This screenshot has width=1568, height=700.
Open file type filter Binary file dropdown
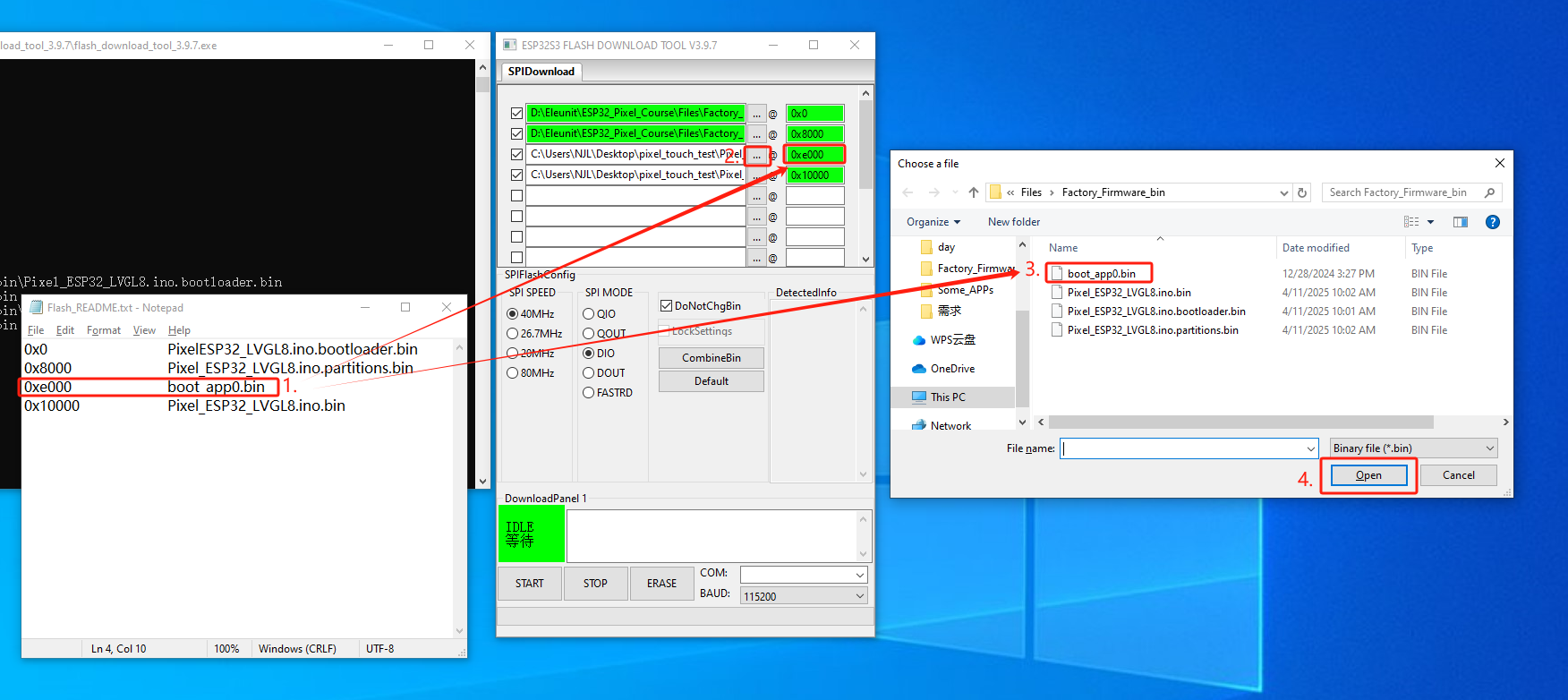[x=1413, y=448]
